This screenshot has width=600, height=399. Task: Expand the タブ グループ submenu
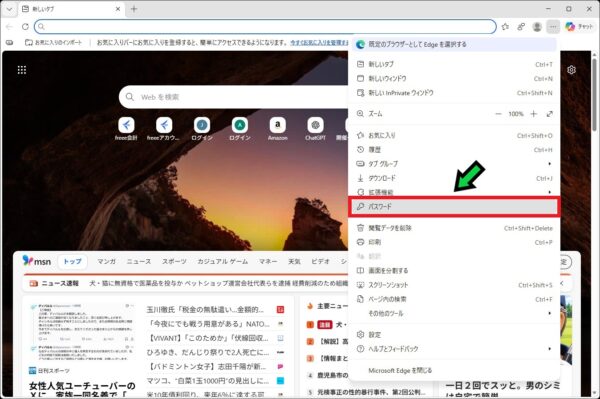[x=454, y=164]
